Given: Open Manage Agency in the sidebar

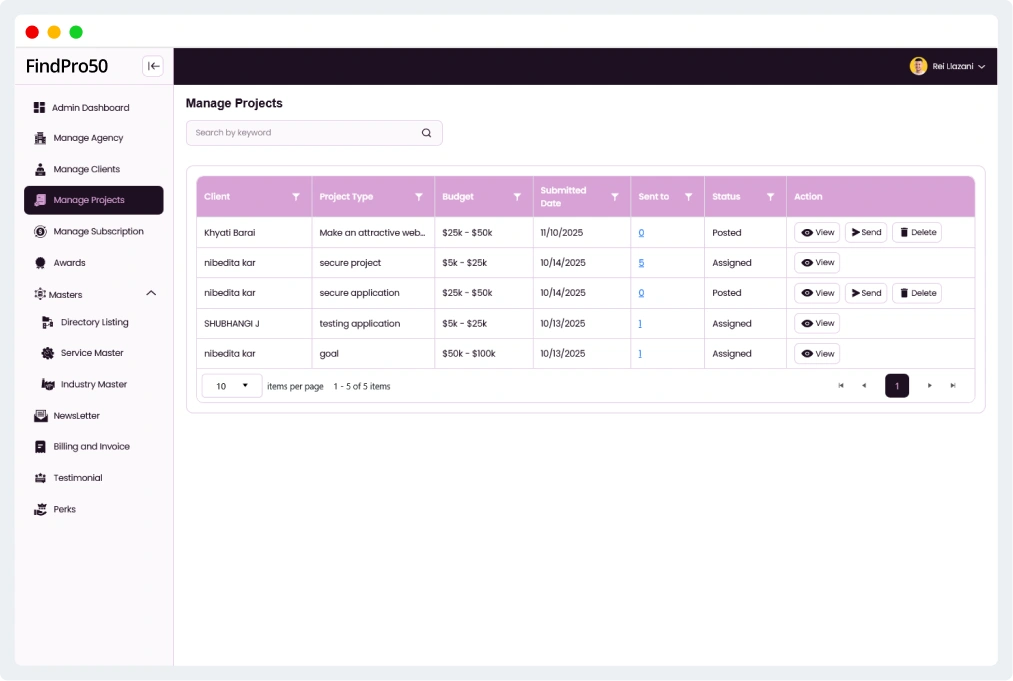Looking at the screenshot, I should (88, 138).
